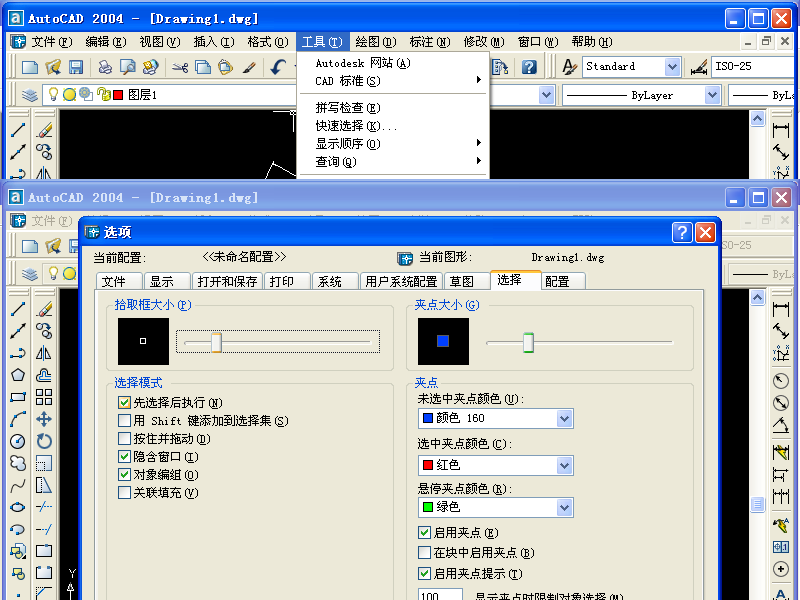Select the Rotate modify tool
800x600 pixels.
tap(44, 441)
